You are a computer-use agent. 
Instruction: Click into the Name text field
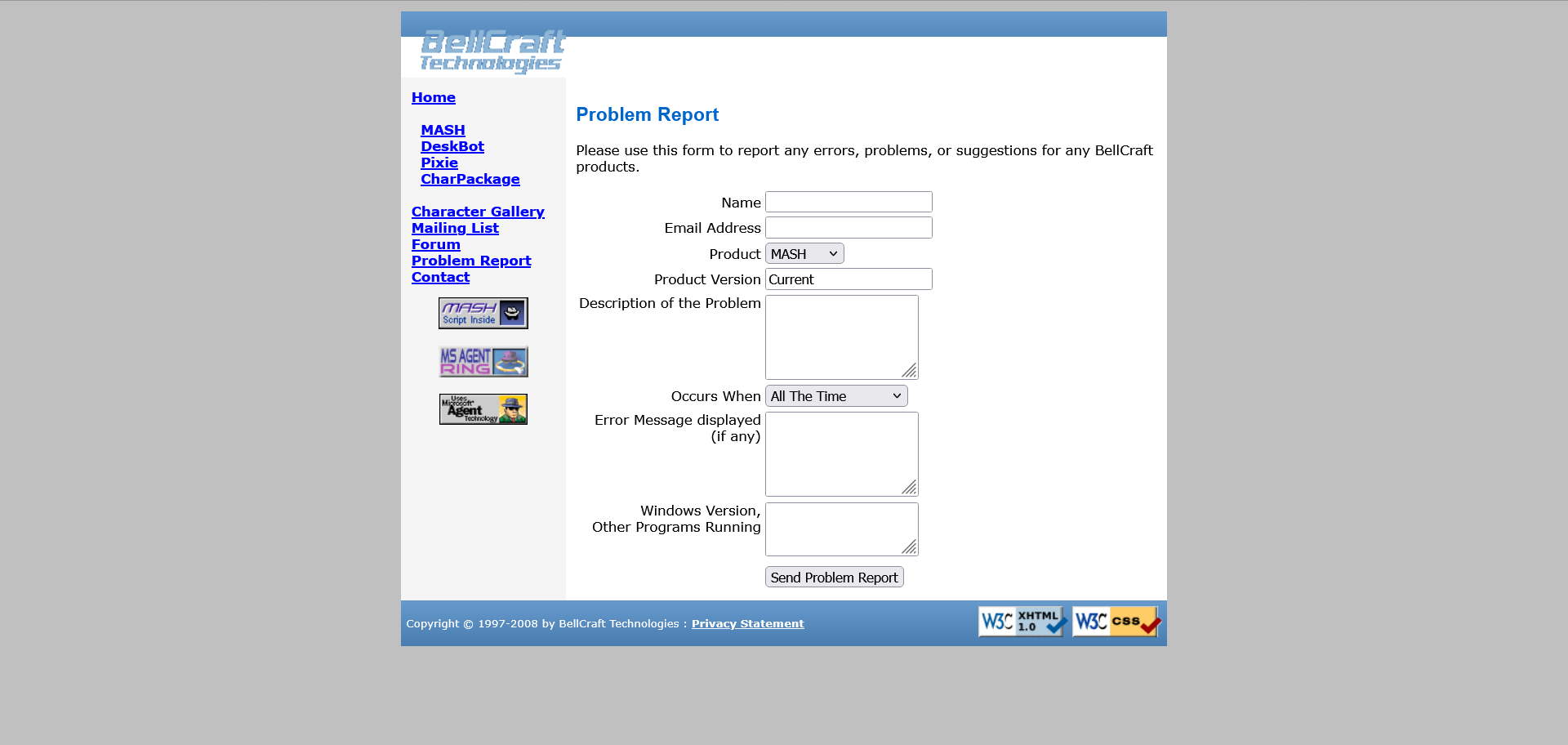848,202
